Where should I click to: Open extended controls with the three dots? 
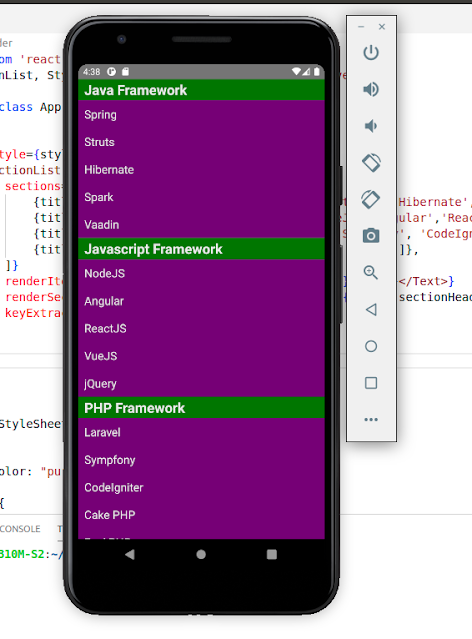coord(371,419)
